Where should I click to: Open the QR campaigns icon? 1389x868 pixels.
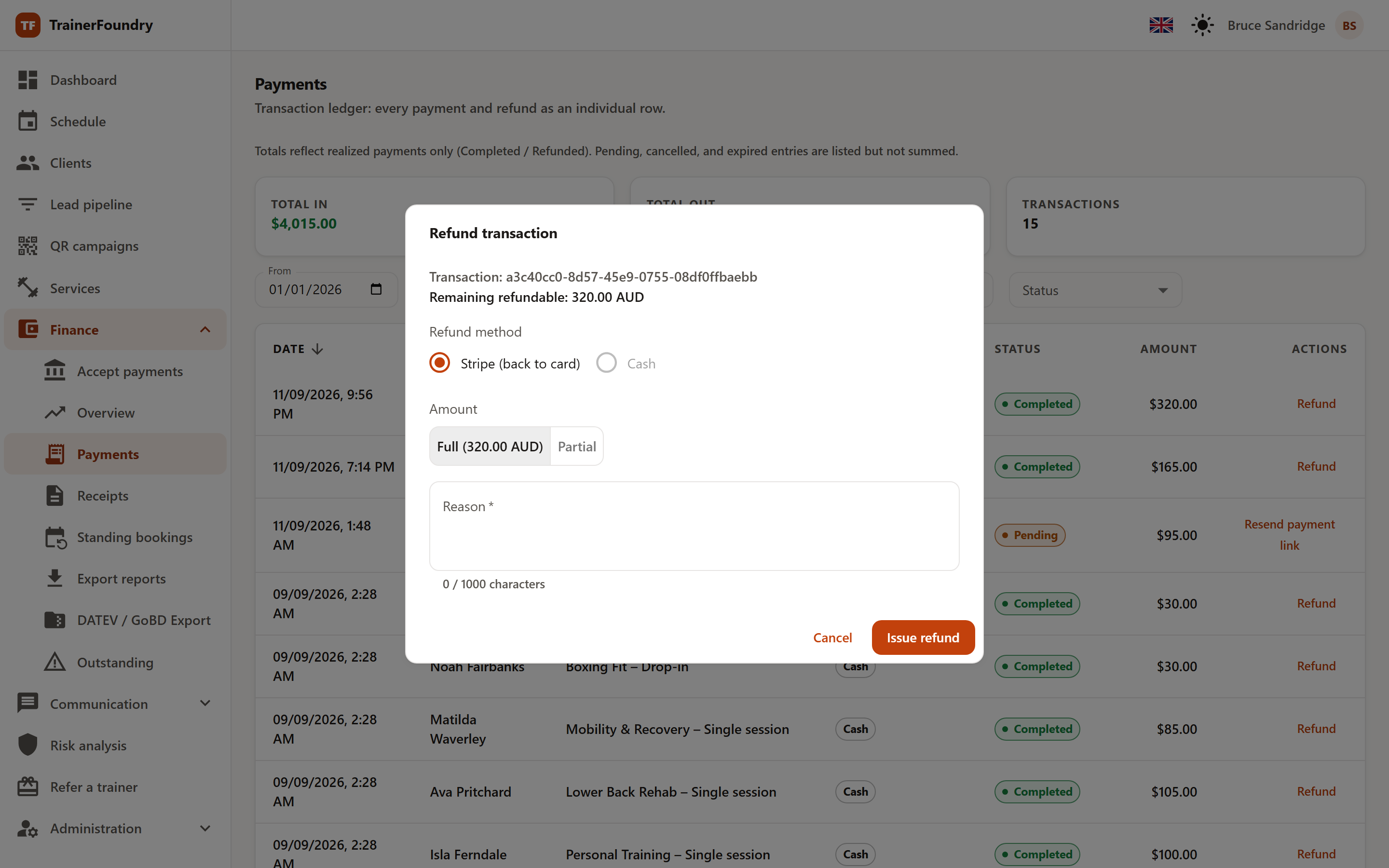click(x=27, y=246)
